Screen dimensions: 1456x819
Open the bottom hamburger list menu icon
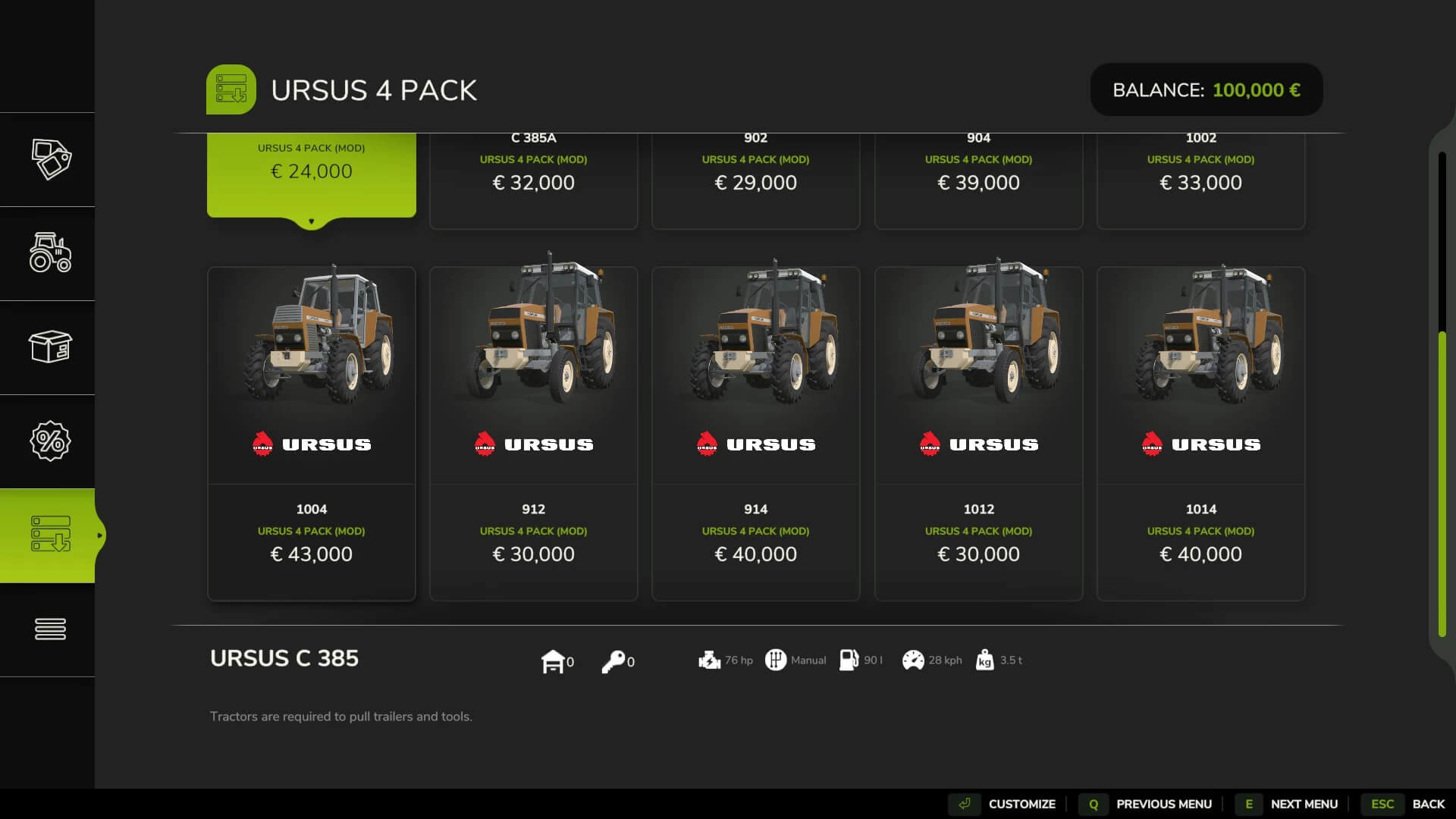50,629
